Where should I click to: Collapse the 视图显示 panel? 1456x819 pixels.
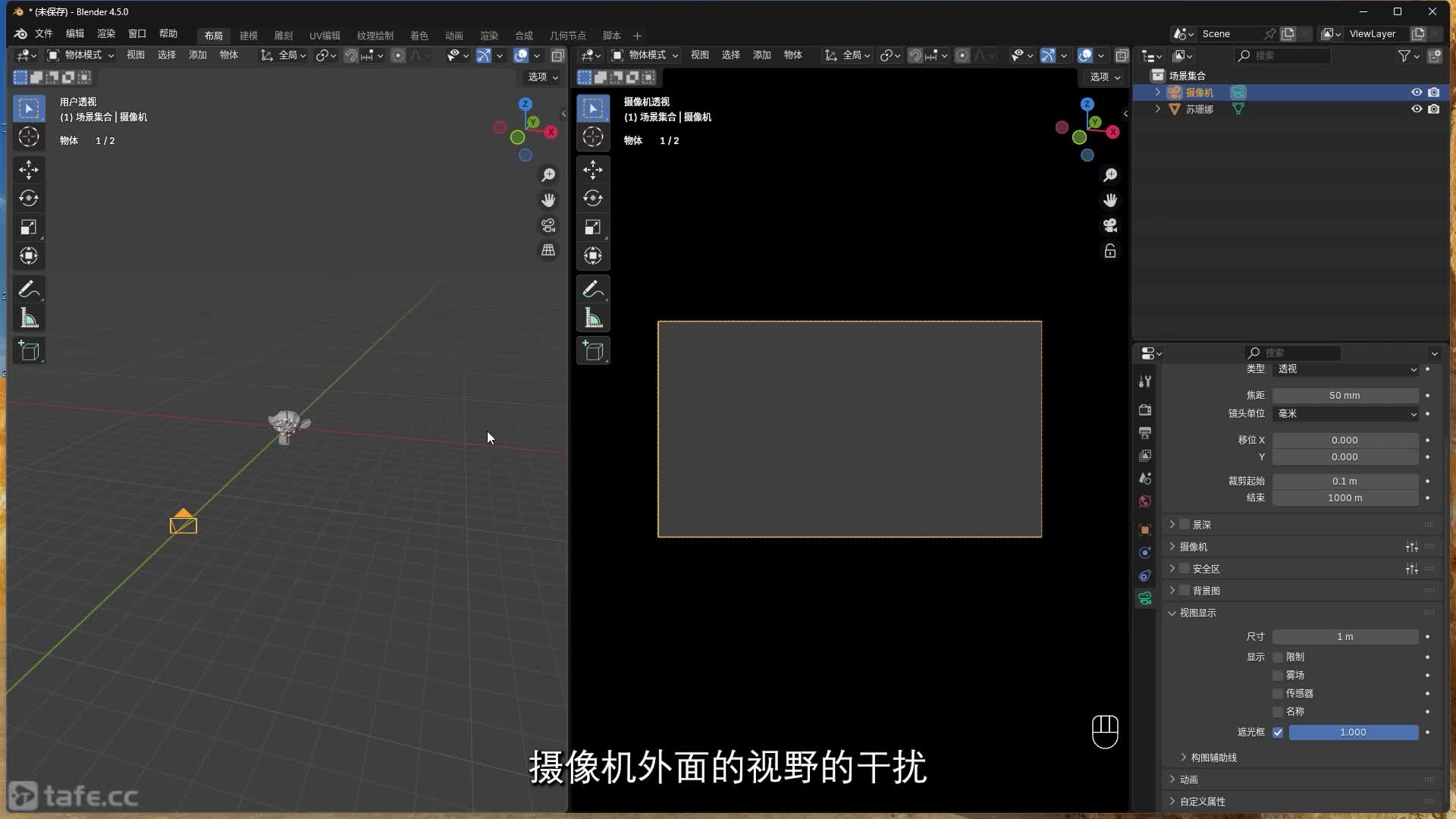[1172, 613]
